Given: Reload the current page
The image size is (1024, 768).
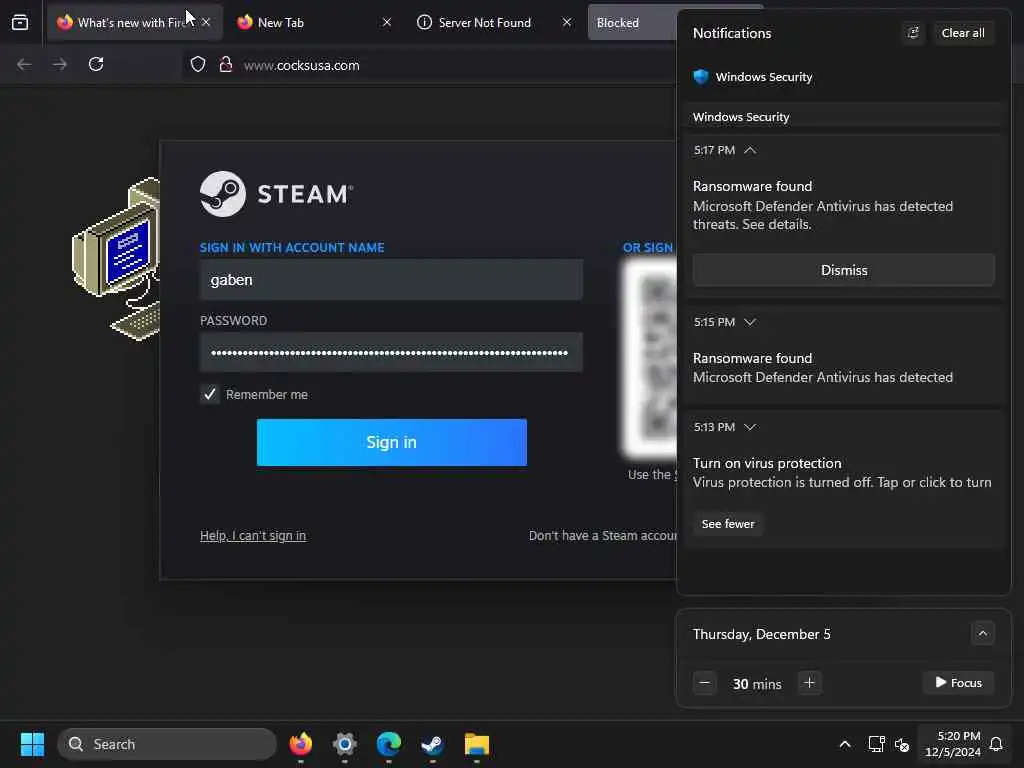Looking at the screenshot, I should [96, 64].
